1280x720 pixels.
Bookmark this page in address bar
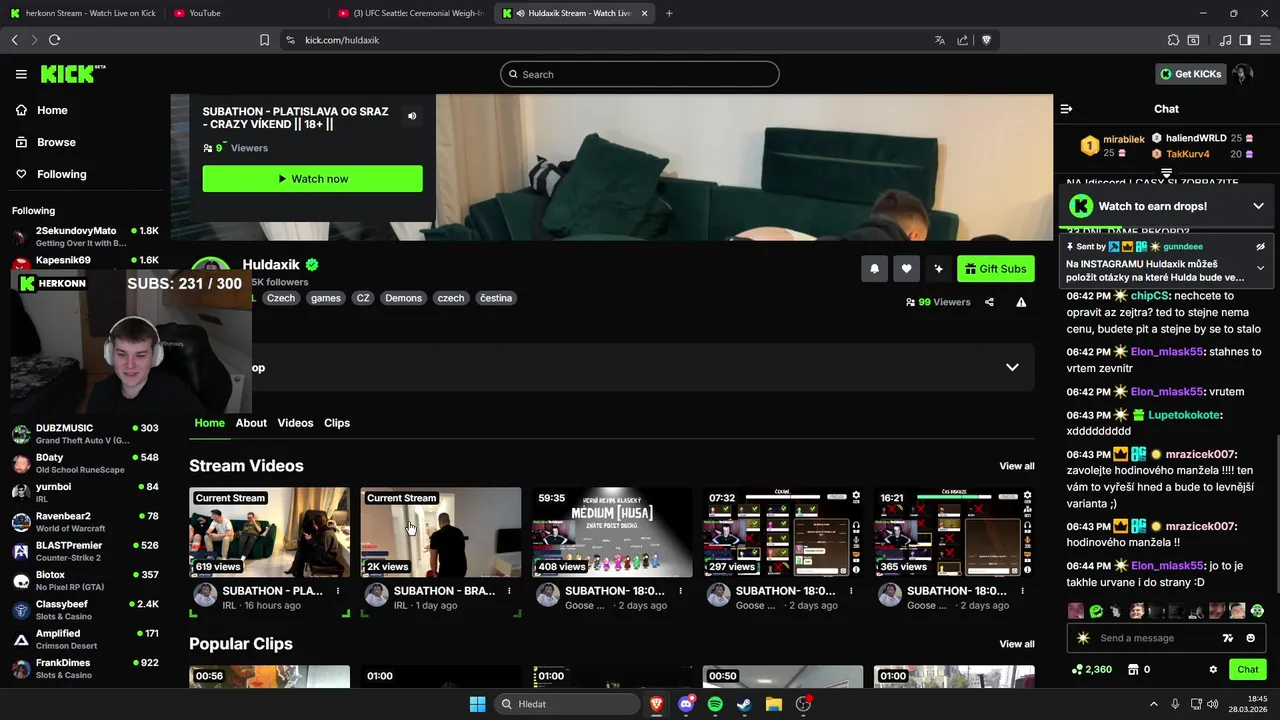pyautogui.click(x=264, y=40)
